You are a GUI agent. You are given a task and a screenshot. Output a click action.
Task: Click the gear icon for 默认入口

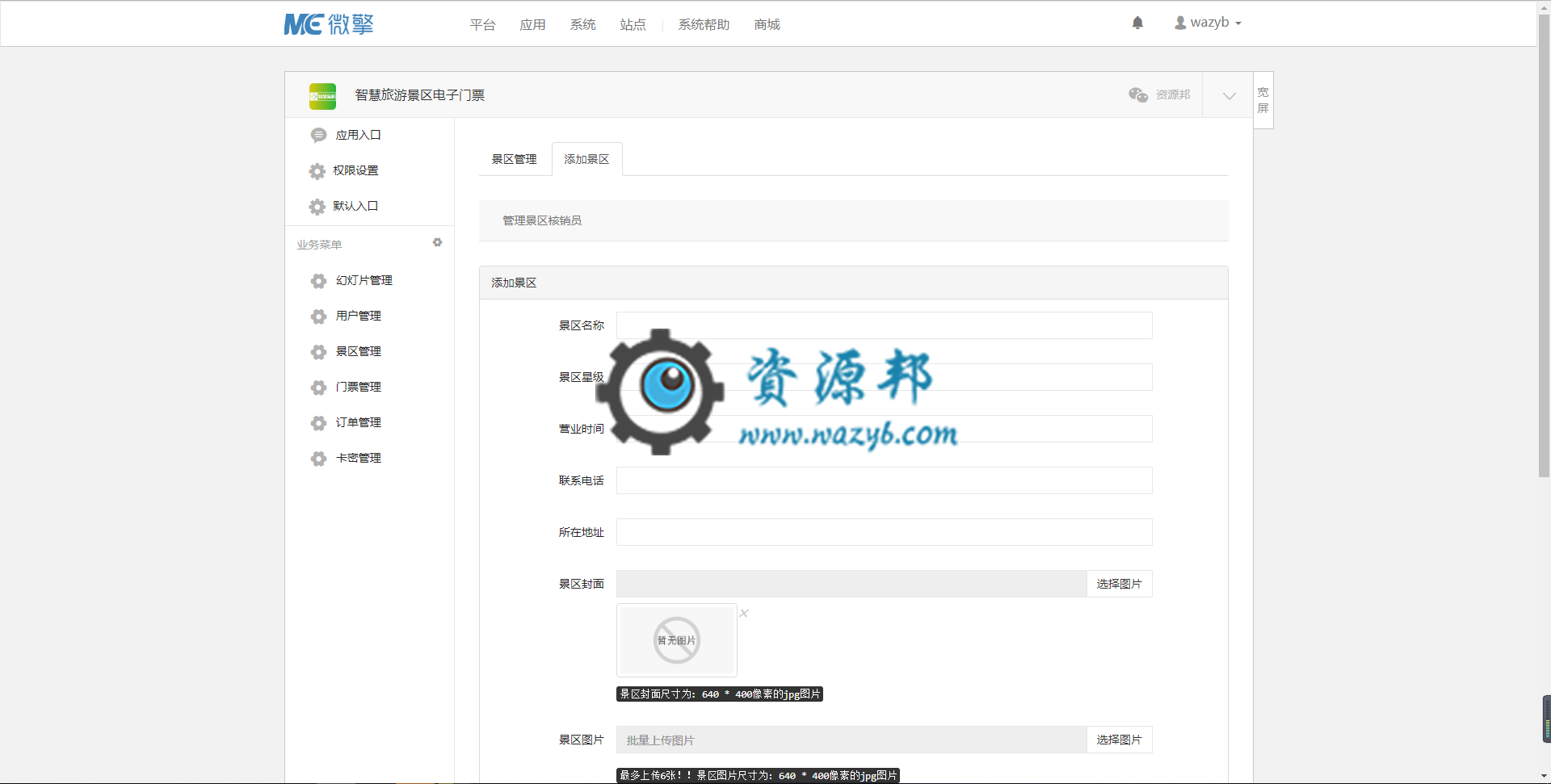[x=317, y=207]
